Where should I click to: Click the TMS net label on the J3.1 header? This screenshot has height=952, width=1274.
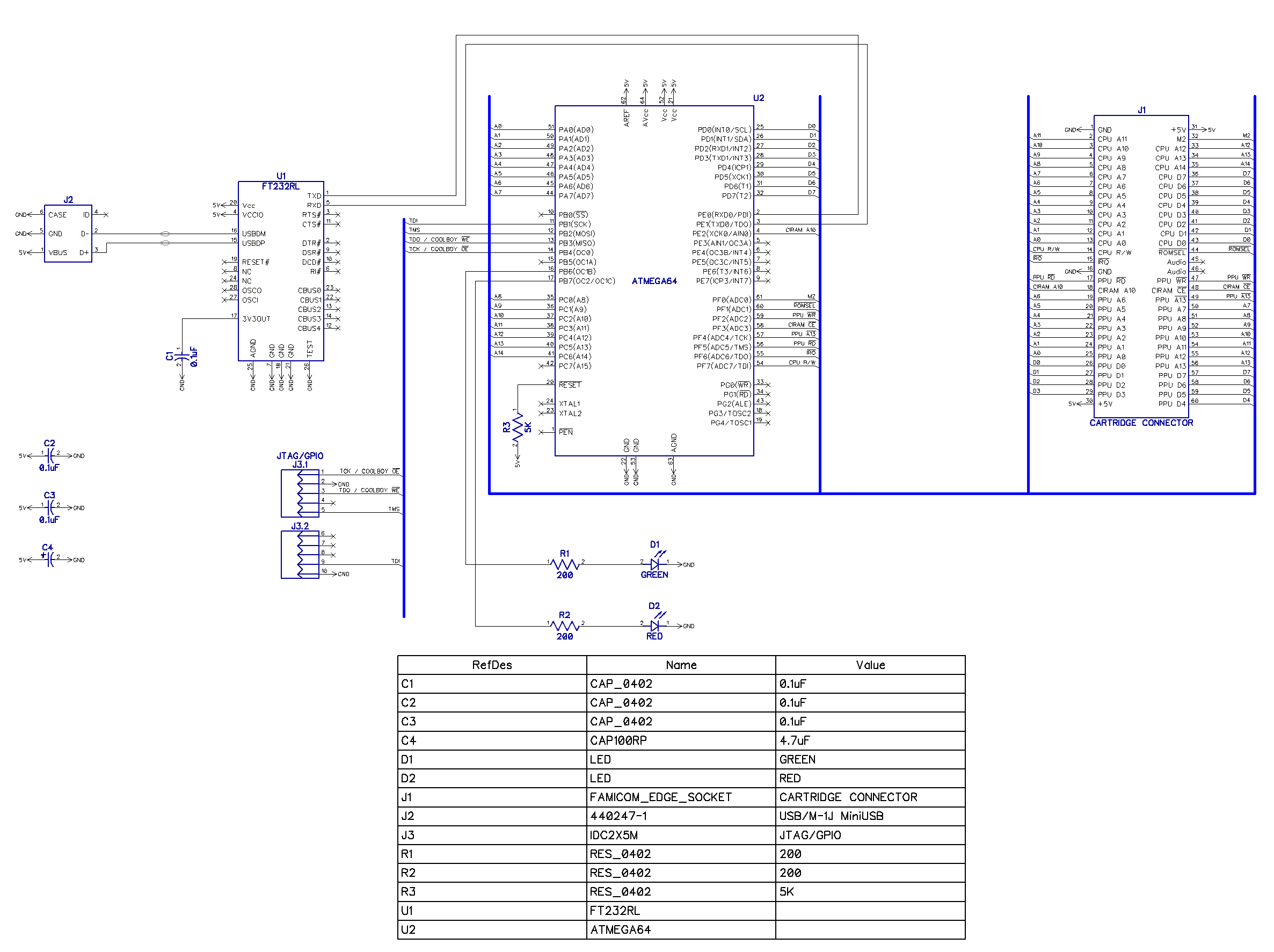pyautogui.click(x=394, y=509)
